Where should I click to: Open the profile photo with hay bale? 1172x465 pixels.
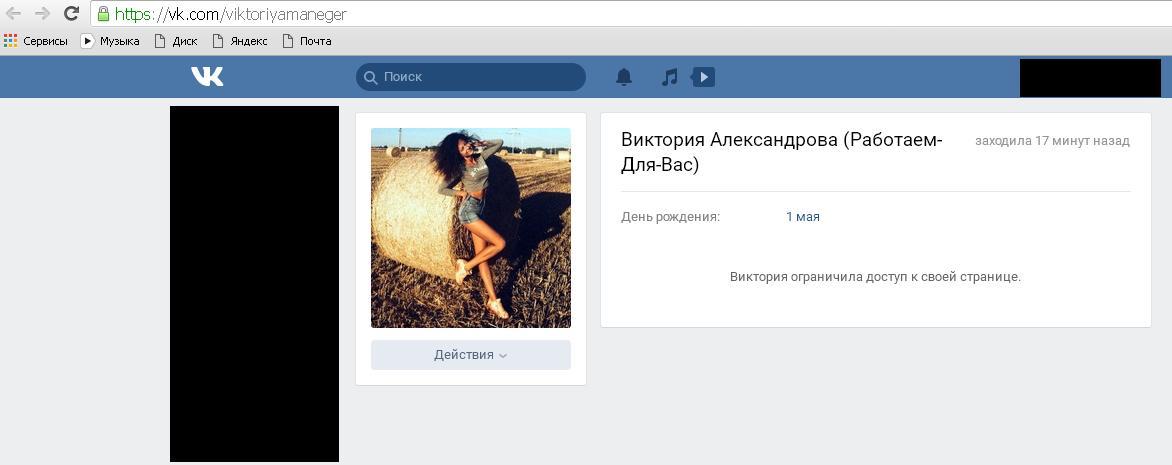pyautogui.click(x=470, y=228)
